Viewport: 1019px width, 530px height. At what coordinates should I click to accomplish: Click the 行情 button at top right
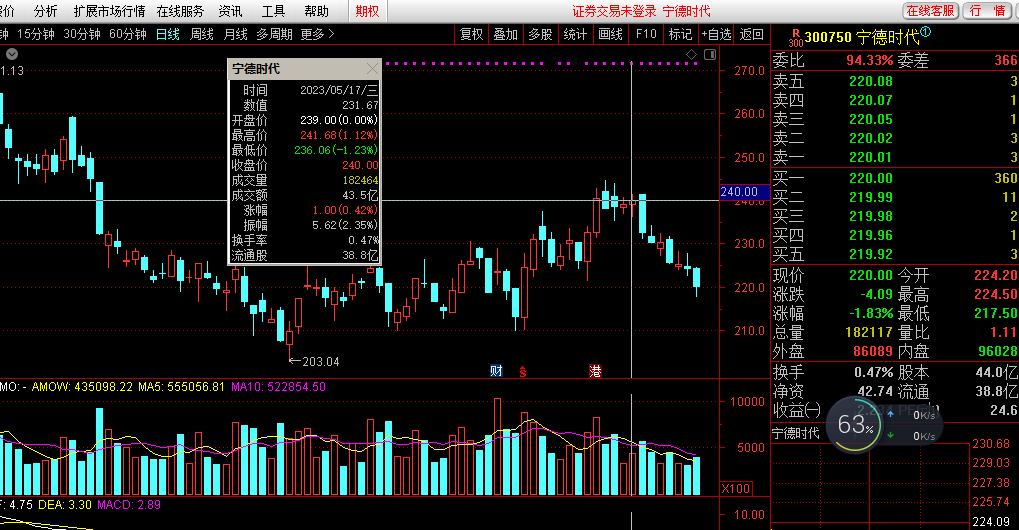point(987,10)
